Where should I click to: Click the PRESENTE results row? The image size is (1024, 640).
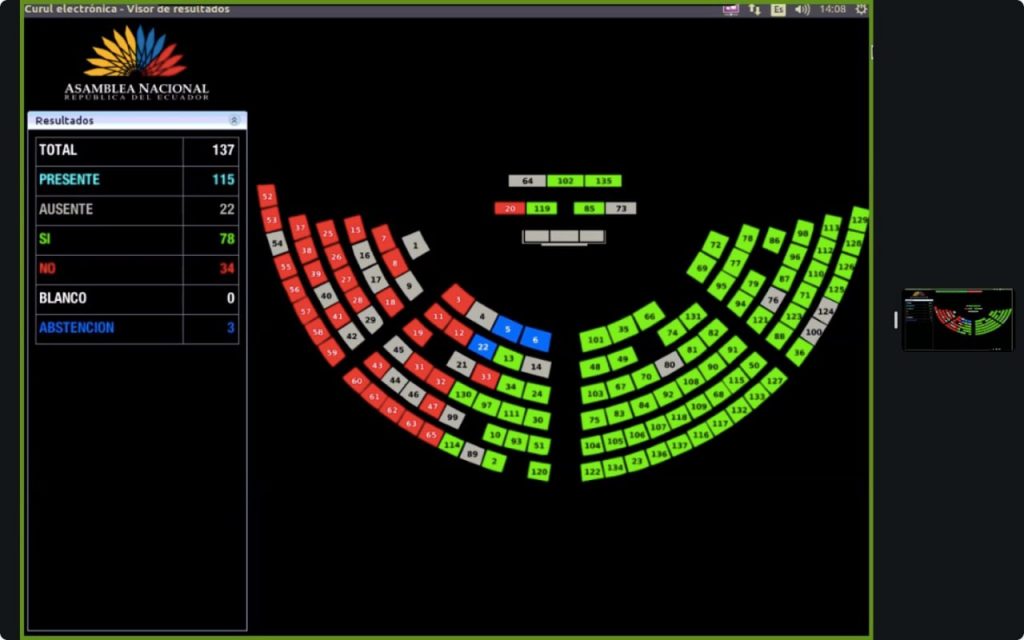coord(137,180)
